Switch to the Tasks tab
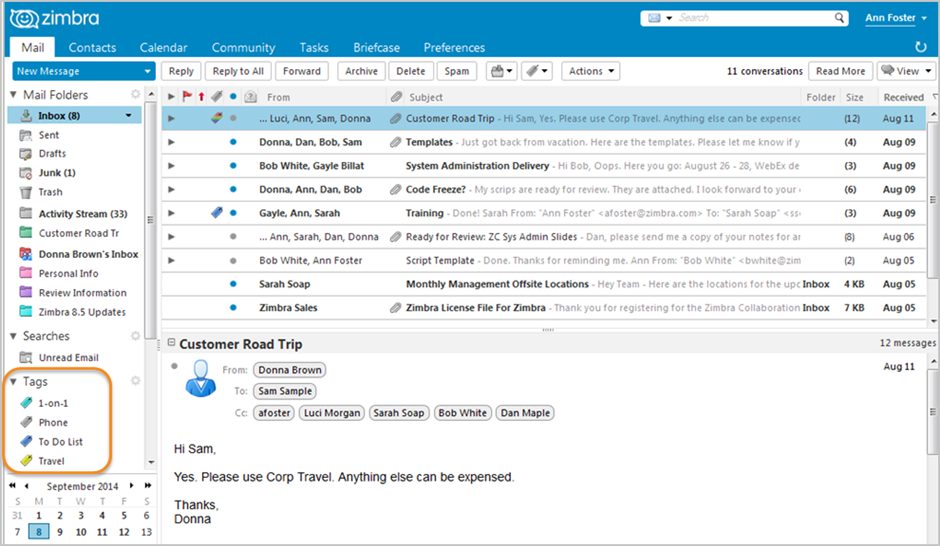940x546 pixels. (314, 47)
